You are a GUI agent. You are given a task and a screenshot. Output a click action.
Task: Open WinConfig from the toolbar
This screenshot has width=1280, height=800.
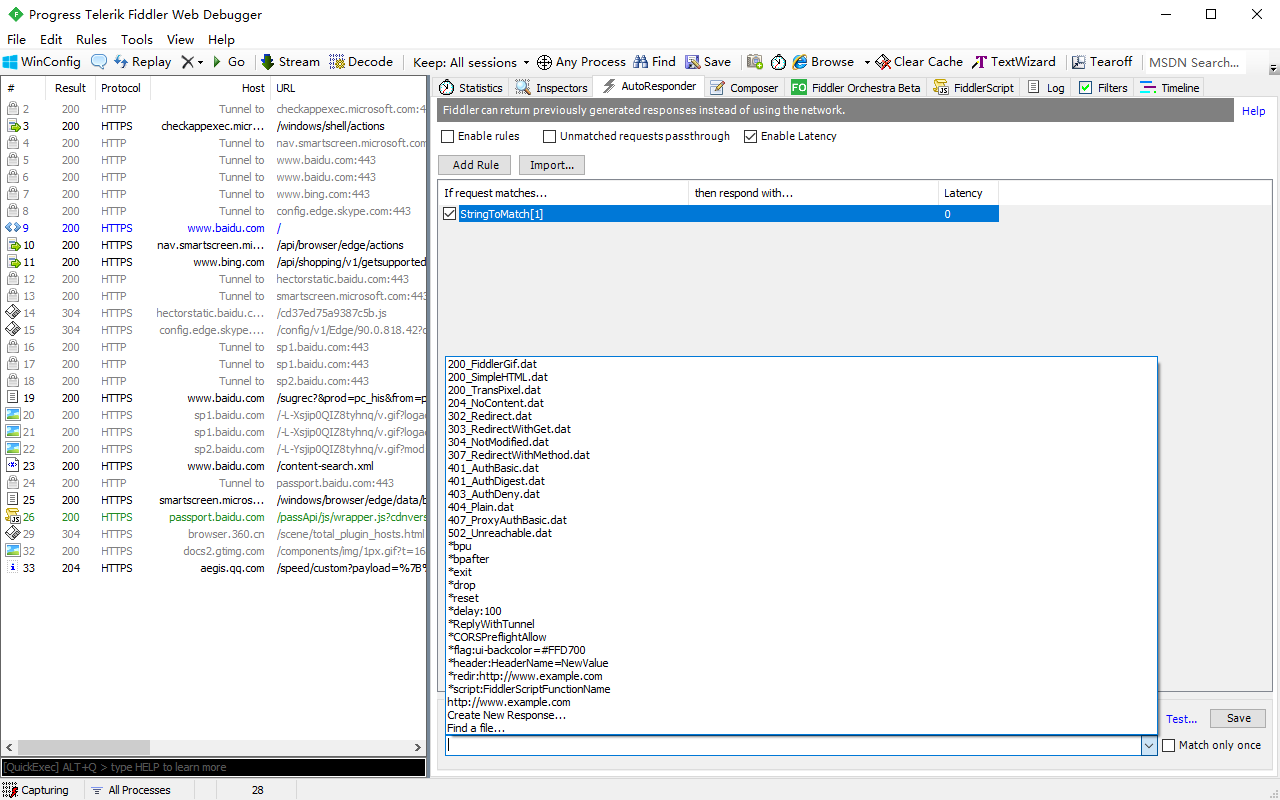coord(41,62)
